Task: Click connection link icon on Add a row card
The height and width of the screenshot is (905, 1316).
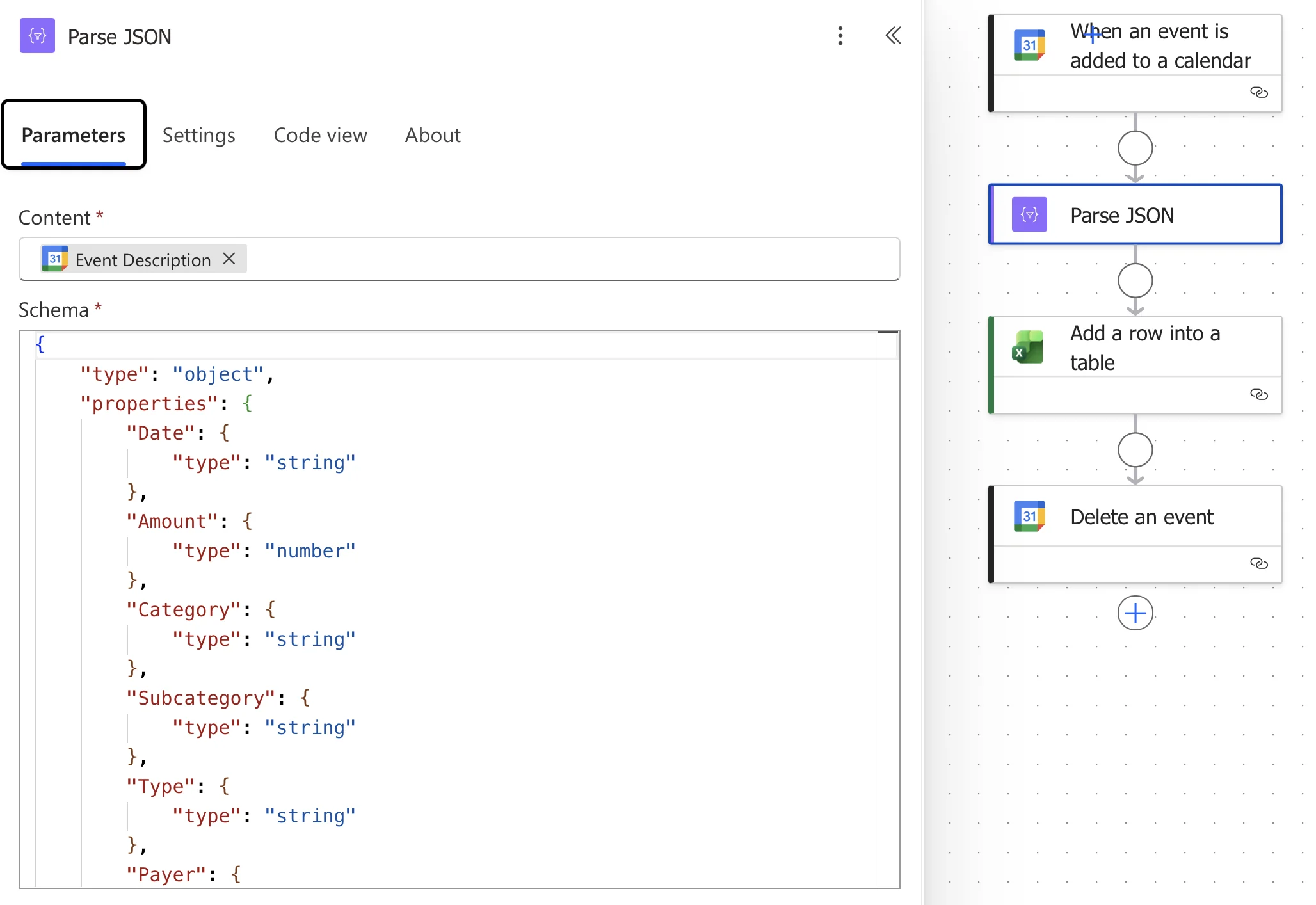Action: point(1258,394)
